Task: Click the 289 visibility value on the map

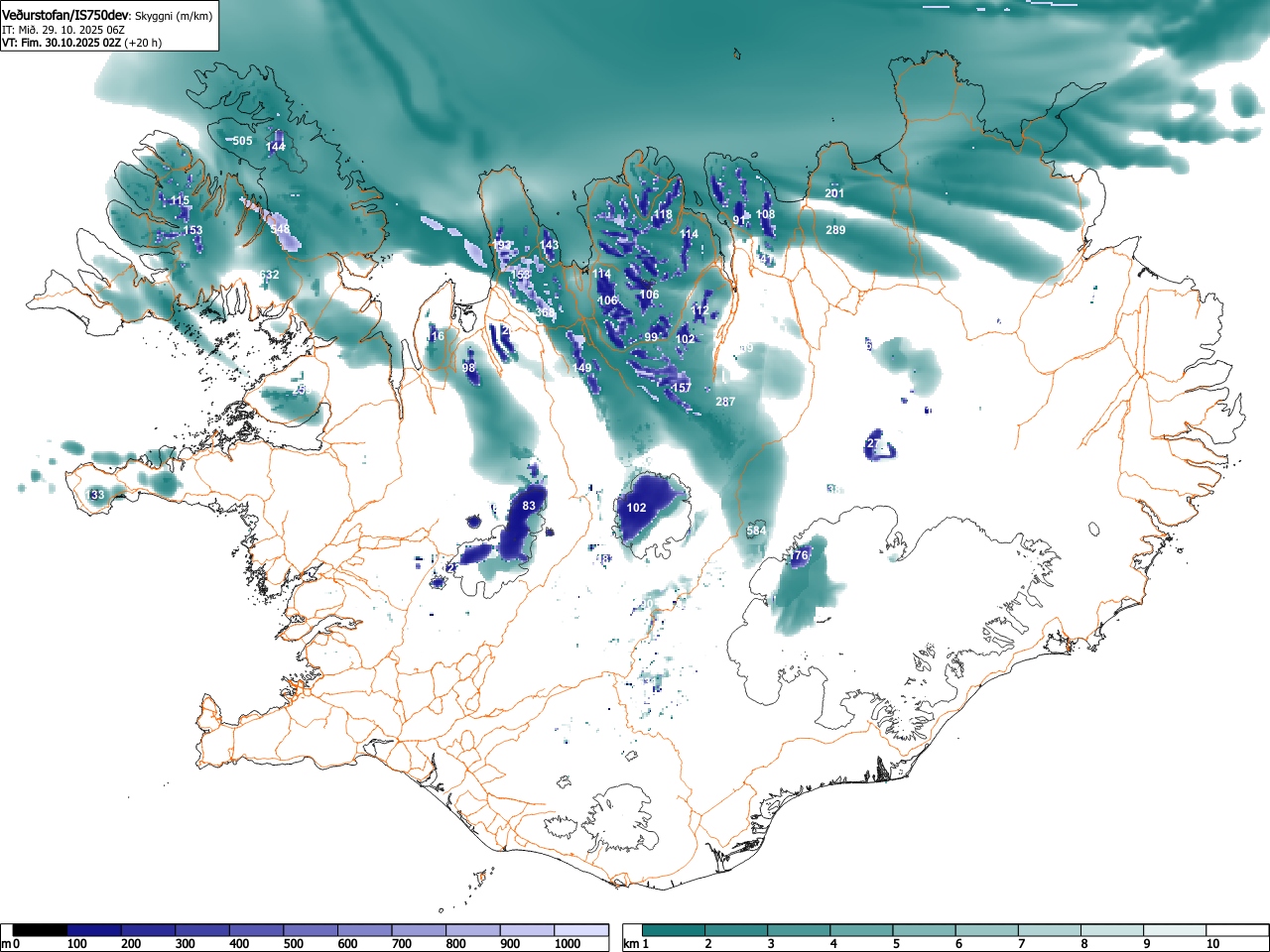Action: [x=835, y=230]
